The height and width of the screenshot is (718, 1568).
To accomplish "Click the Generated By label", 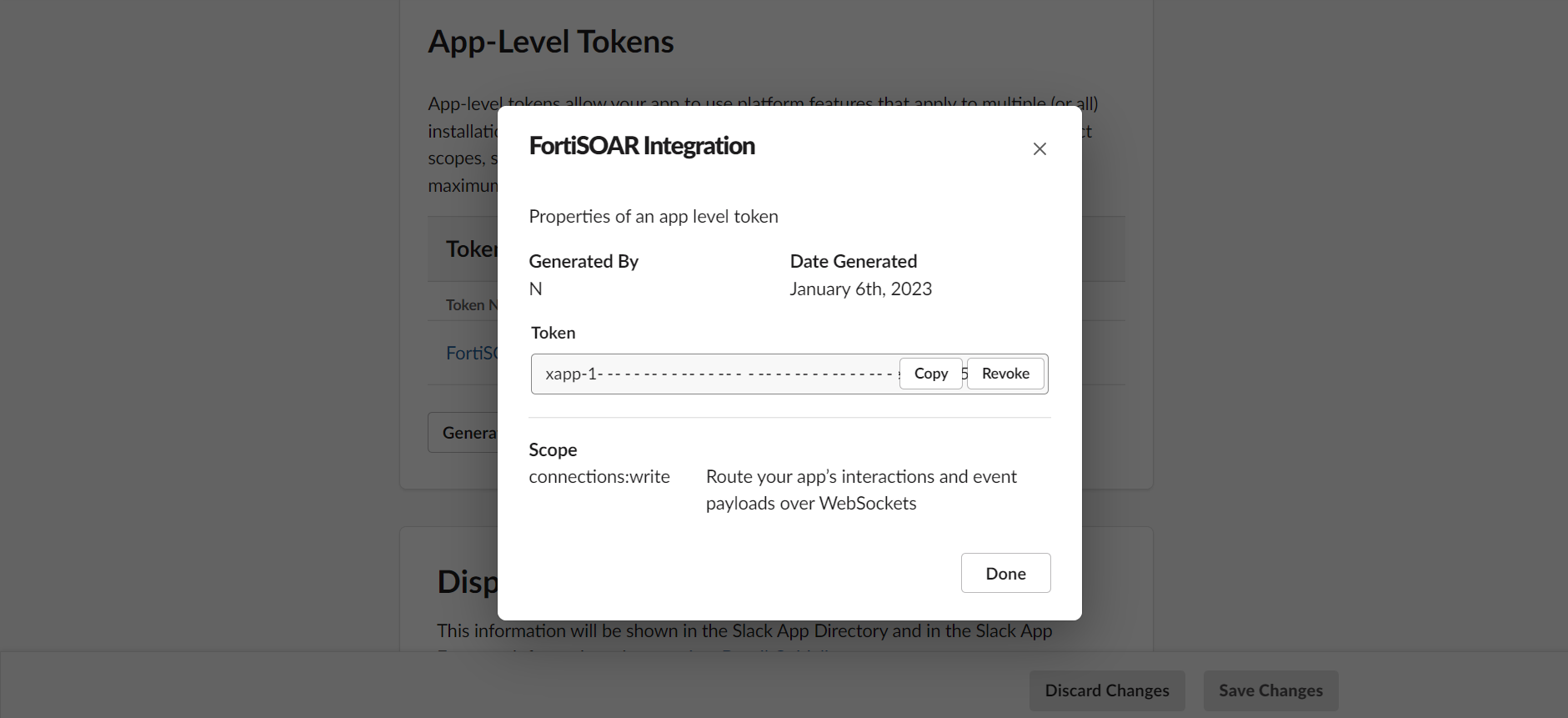I will [x=584, y=261].
